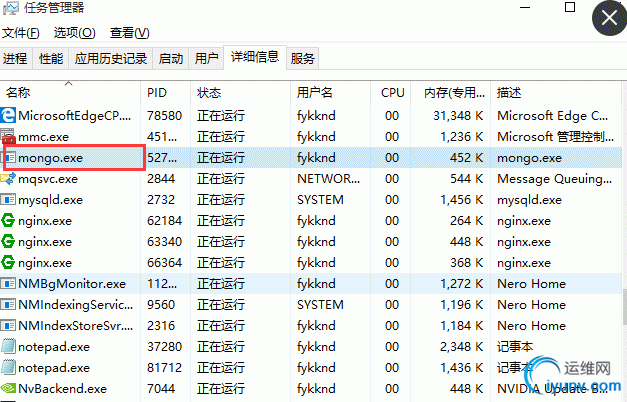Screen dimensions: 627x402
Task: Click the vertical scrollbar thumb of process list
Action: (x=625, y=306)
